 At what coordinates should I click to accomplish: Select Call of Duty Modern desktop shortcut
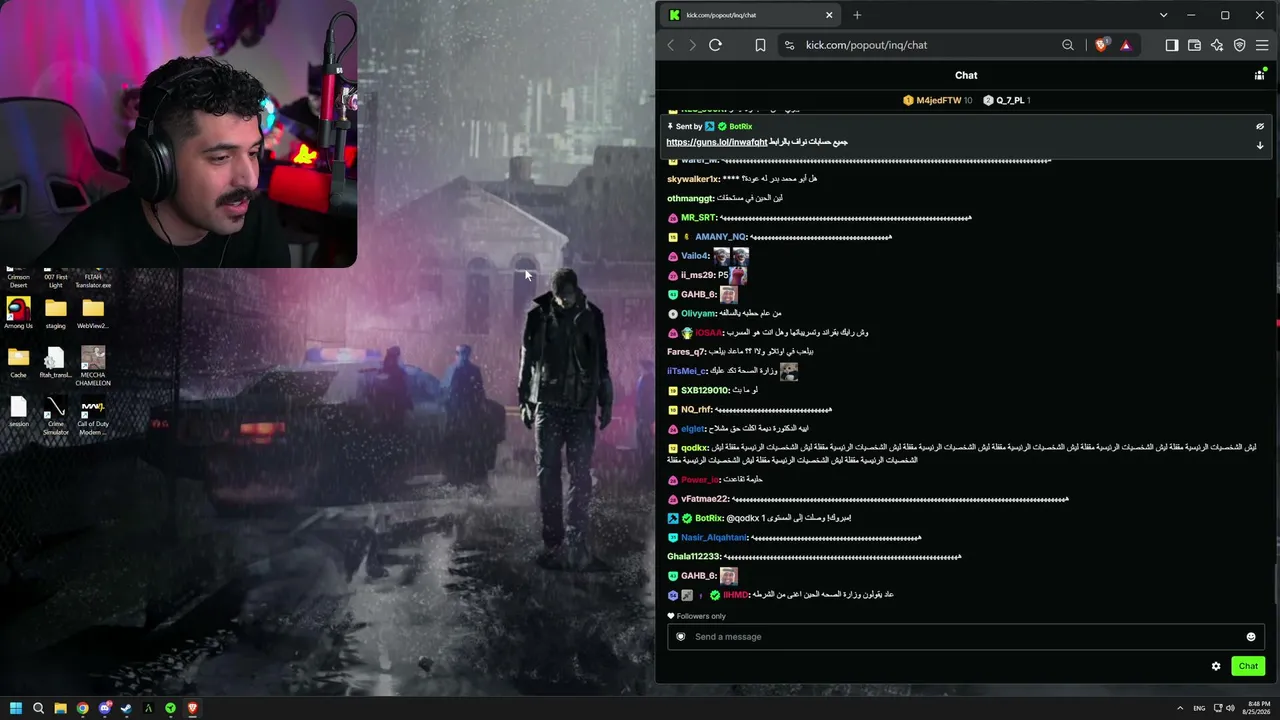coord(93,416)
